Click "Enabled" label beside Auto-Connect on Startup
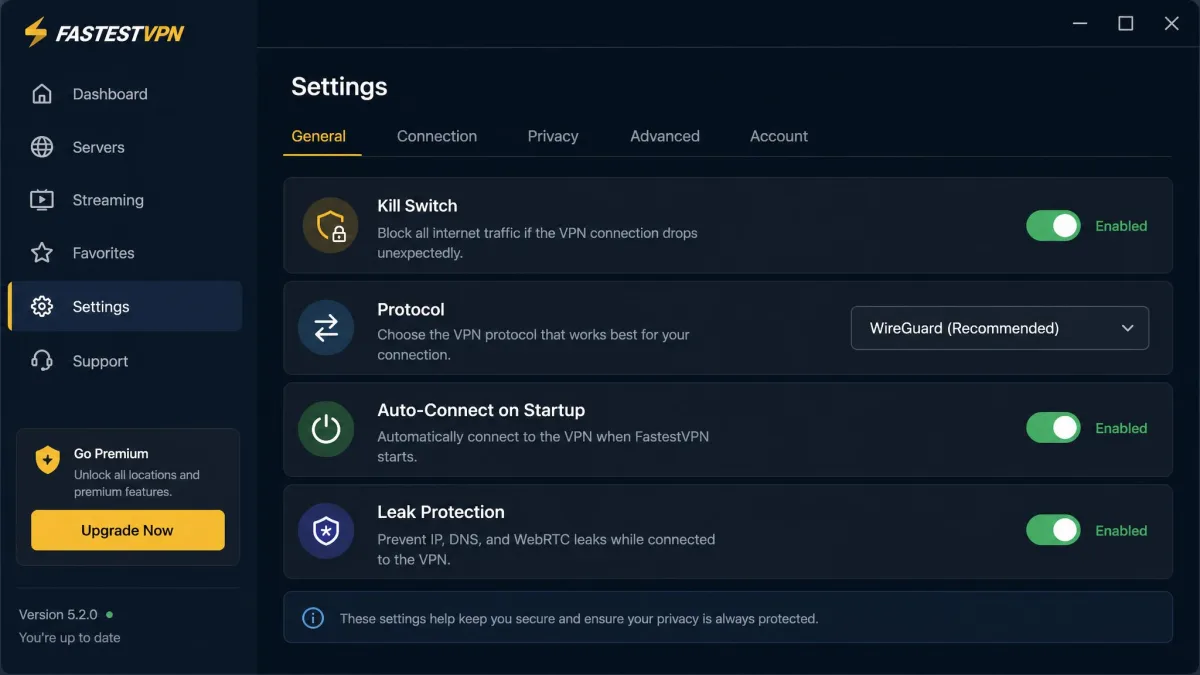 pyautogui.click(x=1121, y=428)
